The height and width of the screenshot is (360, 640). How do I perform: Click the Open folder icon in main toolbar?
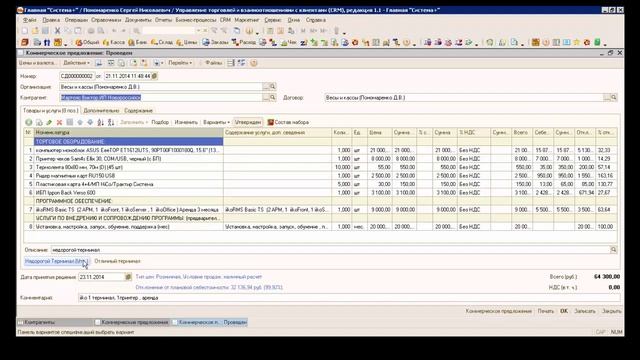[35, 31]
